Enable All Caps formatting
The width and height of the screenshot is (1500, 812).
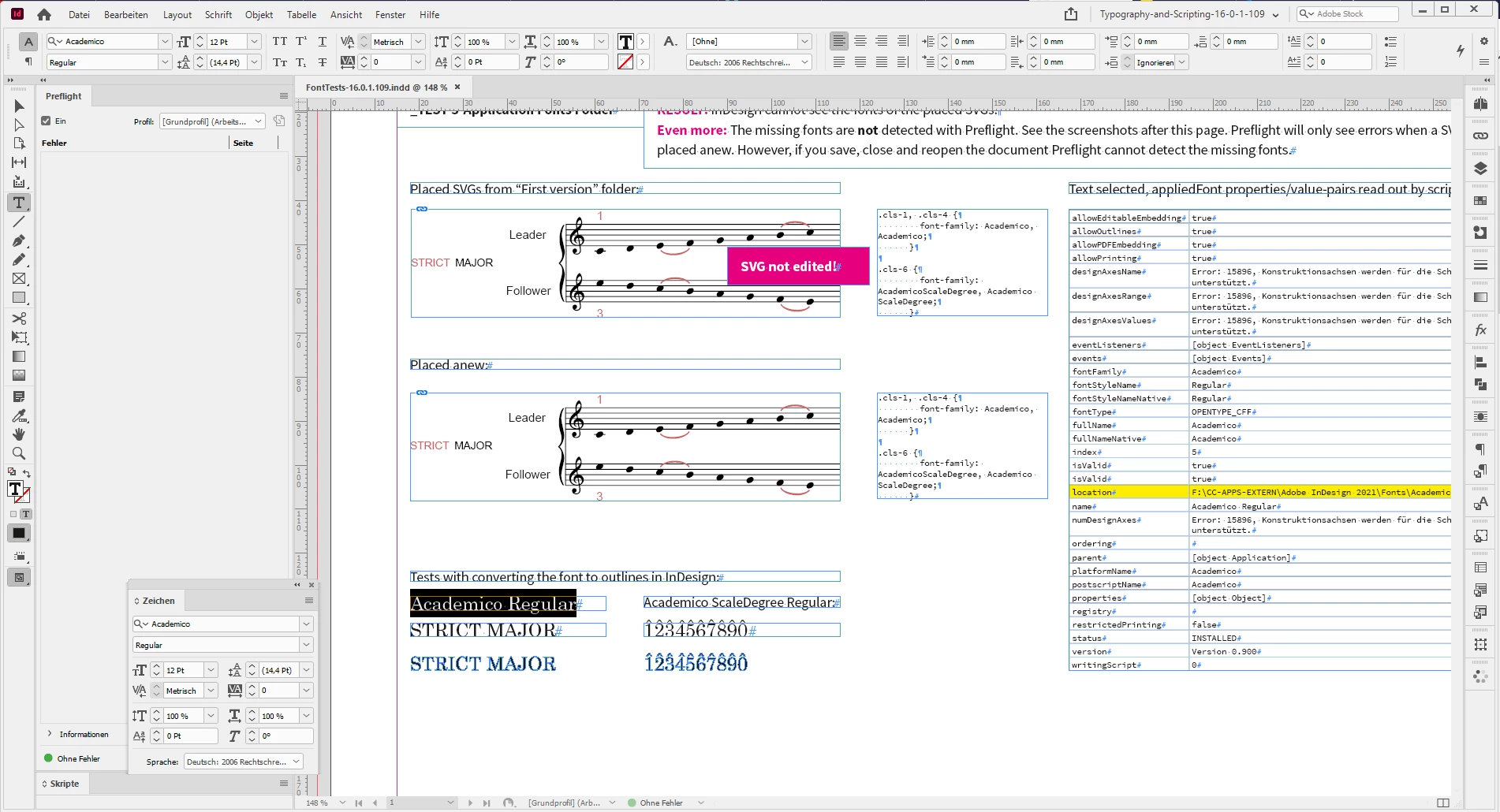click(280, 41)
